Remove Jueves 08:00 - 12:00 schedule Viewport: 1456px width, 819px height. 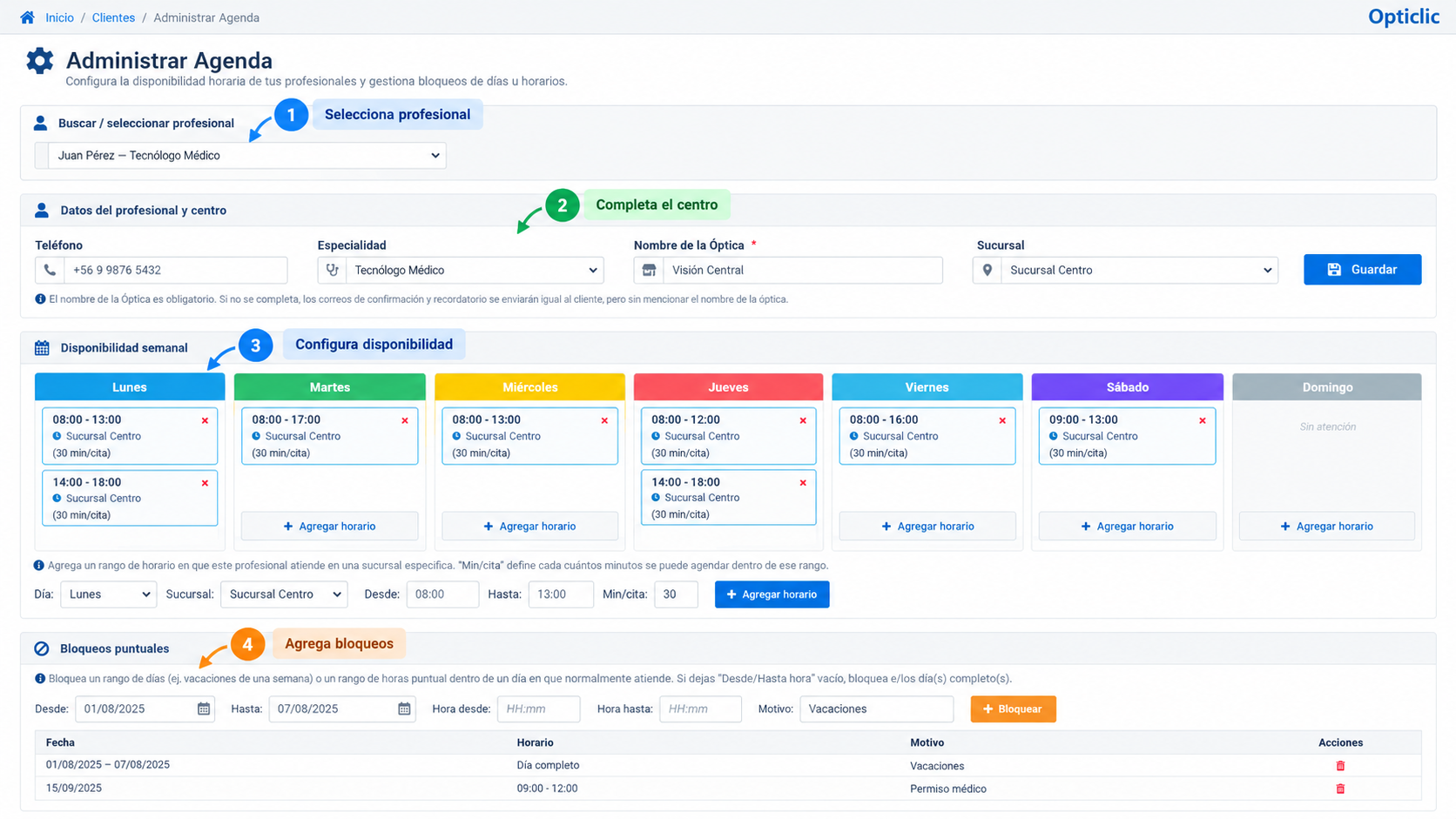[x=803, y=420]
